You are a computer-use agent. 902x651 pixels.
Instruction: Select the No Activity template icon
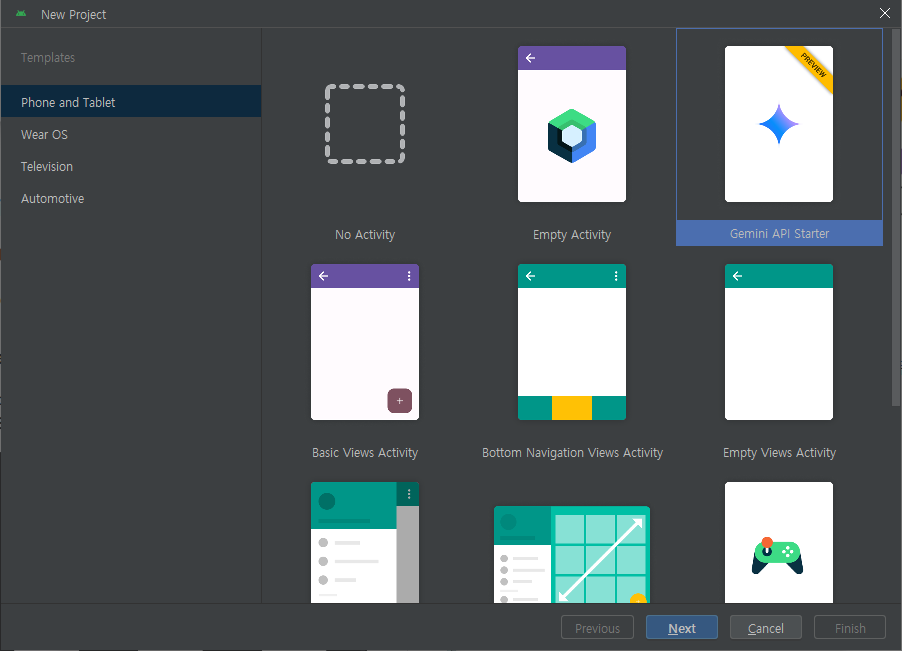(x=364, y=123)
